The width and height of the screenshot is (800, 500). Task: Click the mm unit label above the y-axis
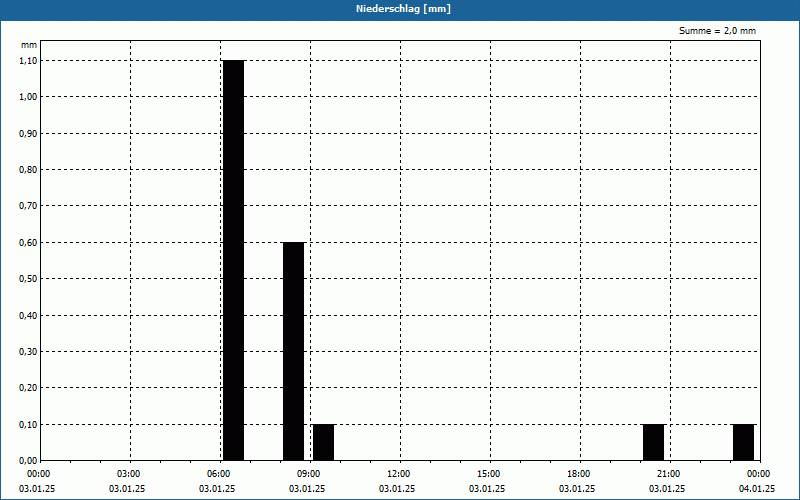(x=29, y=45)
